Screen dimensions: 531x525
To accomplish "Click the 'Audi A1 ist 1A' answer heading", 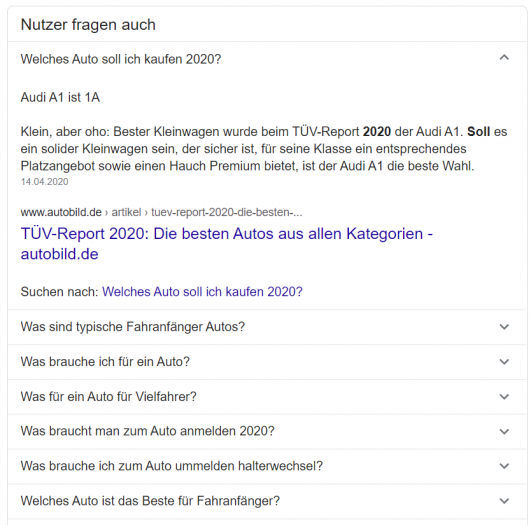I will [x=60, y=98].
